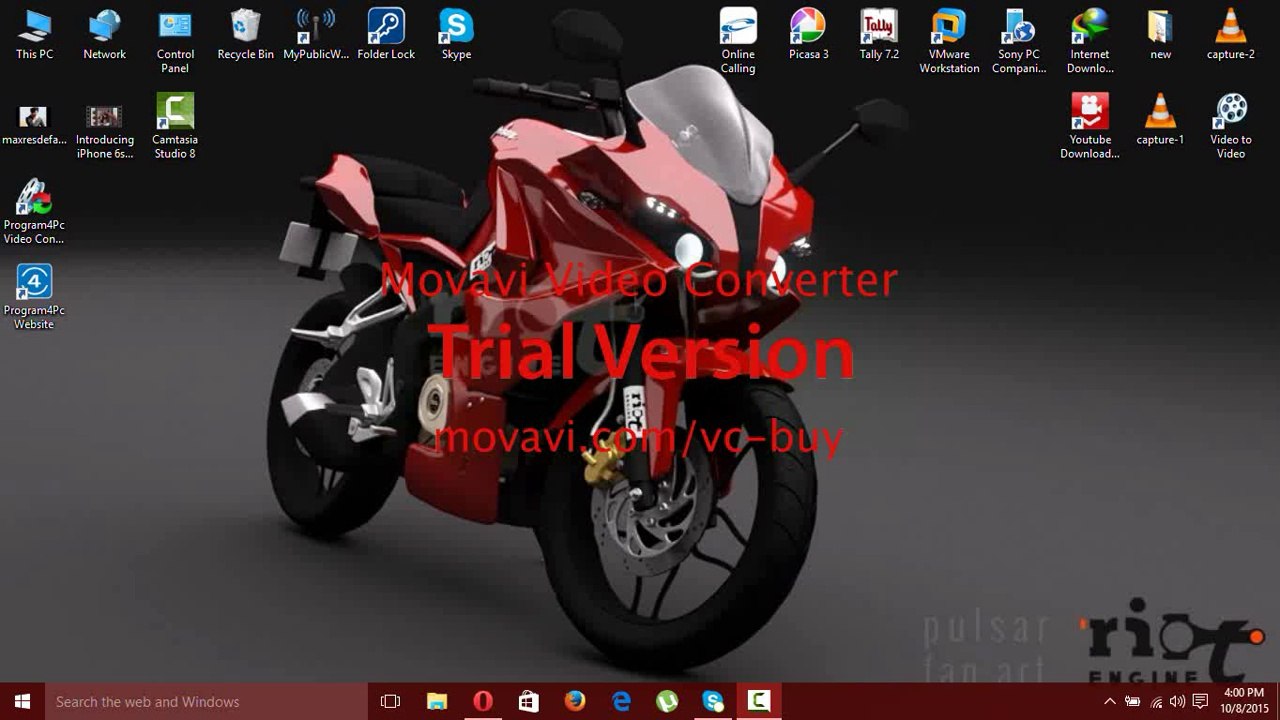Select the Picasa 3 shortcut
1280x720 pixels.
coord(808,35)
